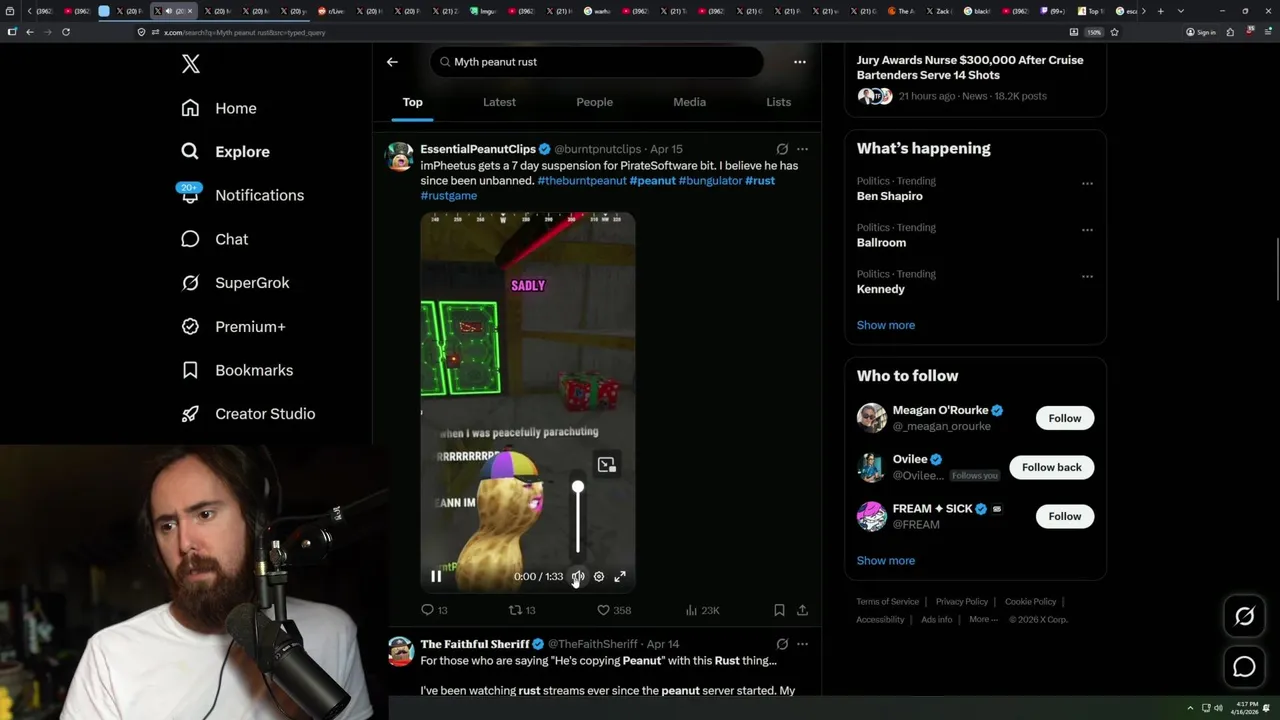Bookmark the EssentialPeanutClips post

pyautogui.click(x=779, y=610)
